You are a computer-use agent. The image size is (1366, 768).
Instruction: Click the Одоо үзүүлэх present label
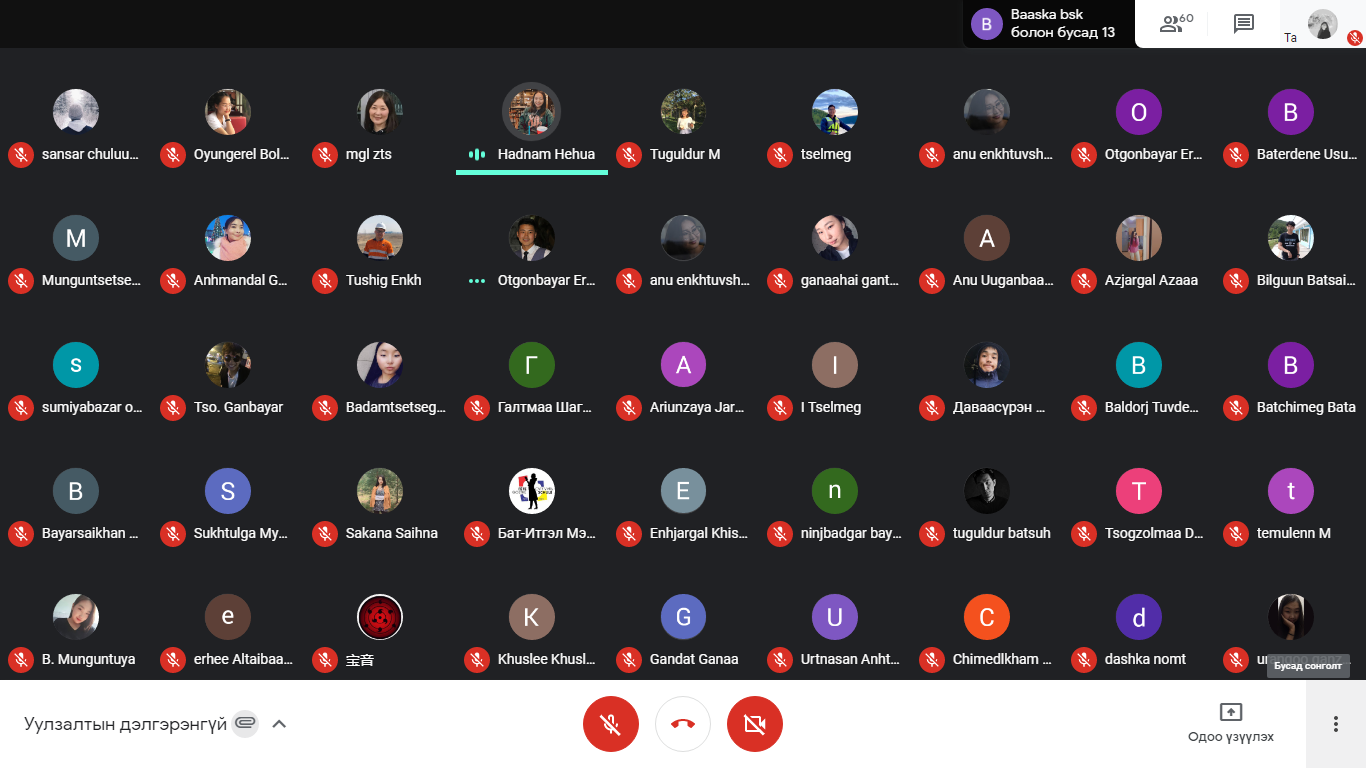[1231, 737]
